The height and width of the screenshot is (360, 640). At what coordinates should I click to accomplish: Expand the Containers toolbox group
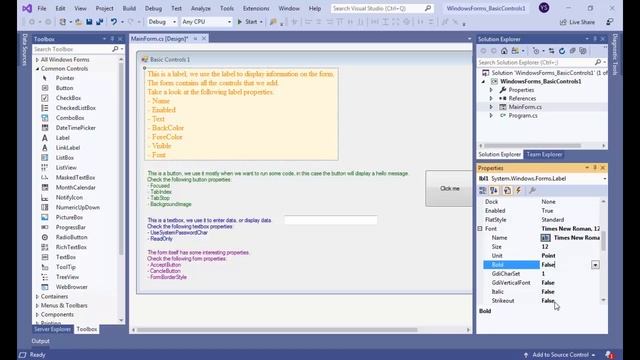pos(38,296)
